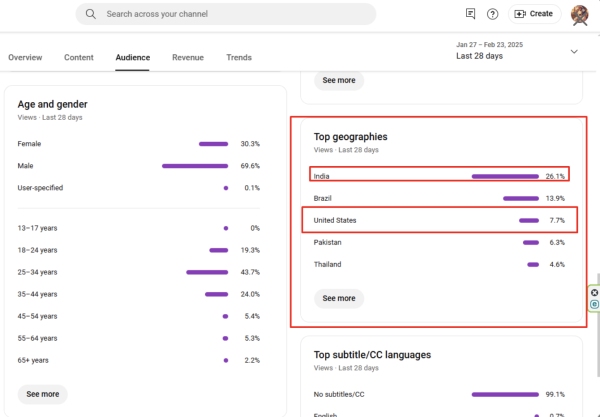Click See more in the top-right card

tap(339, 80)
